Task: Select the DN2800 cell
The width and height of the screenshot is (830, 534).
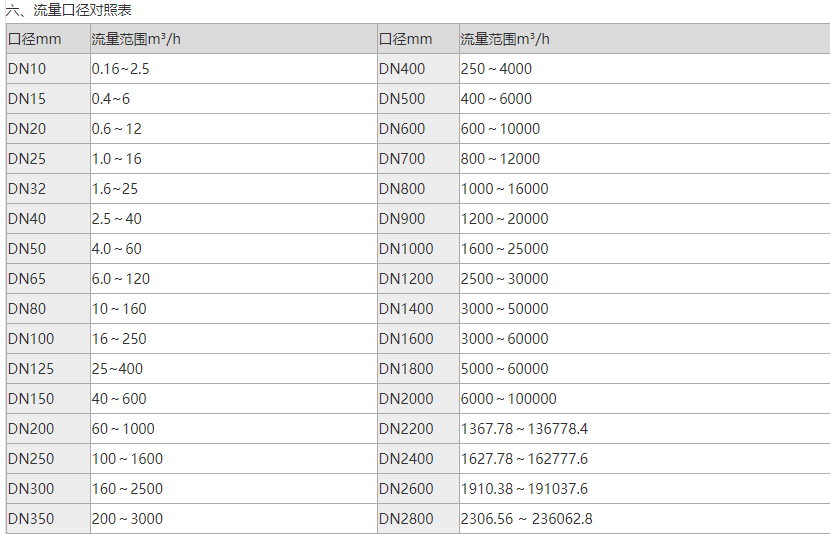Action: [406, 519]
